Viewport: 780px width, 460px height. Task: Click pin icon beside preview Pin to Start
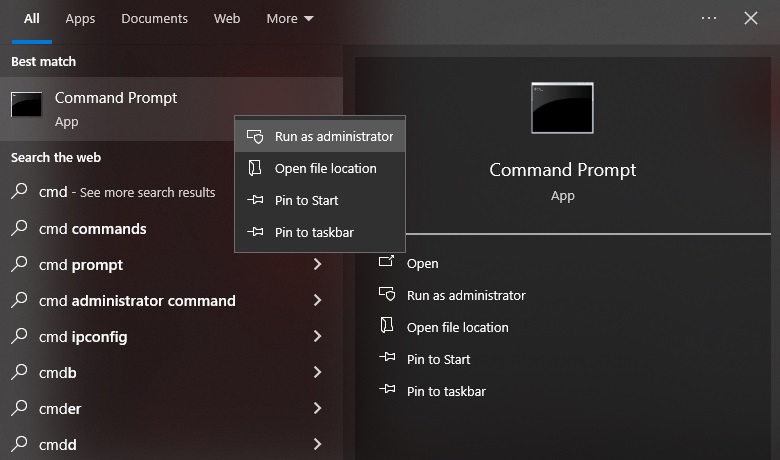387,357
